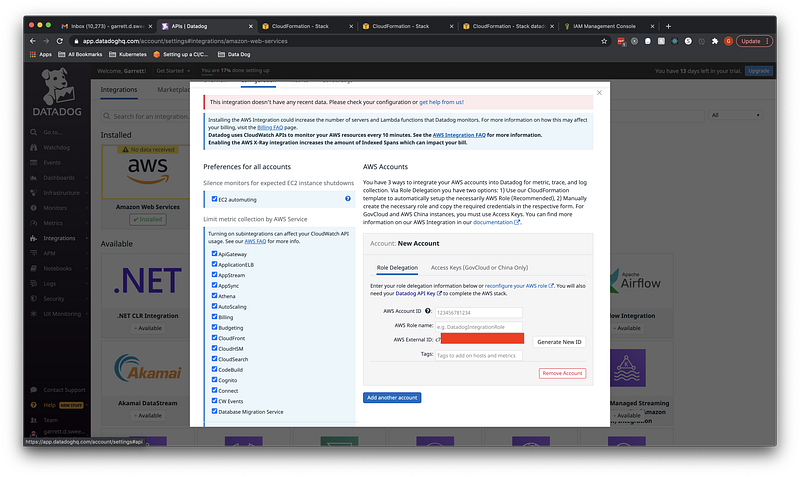Click the AWS Role name input field
This screenshot has width=800, height=477.
478,327
